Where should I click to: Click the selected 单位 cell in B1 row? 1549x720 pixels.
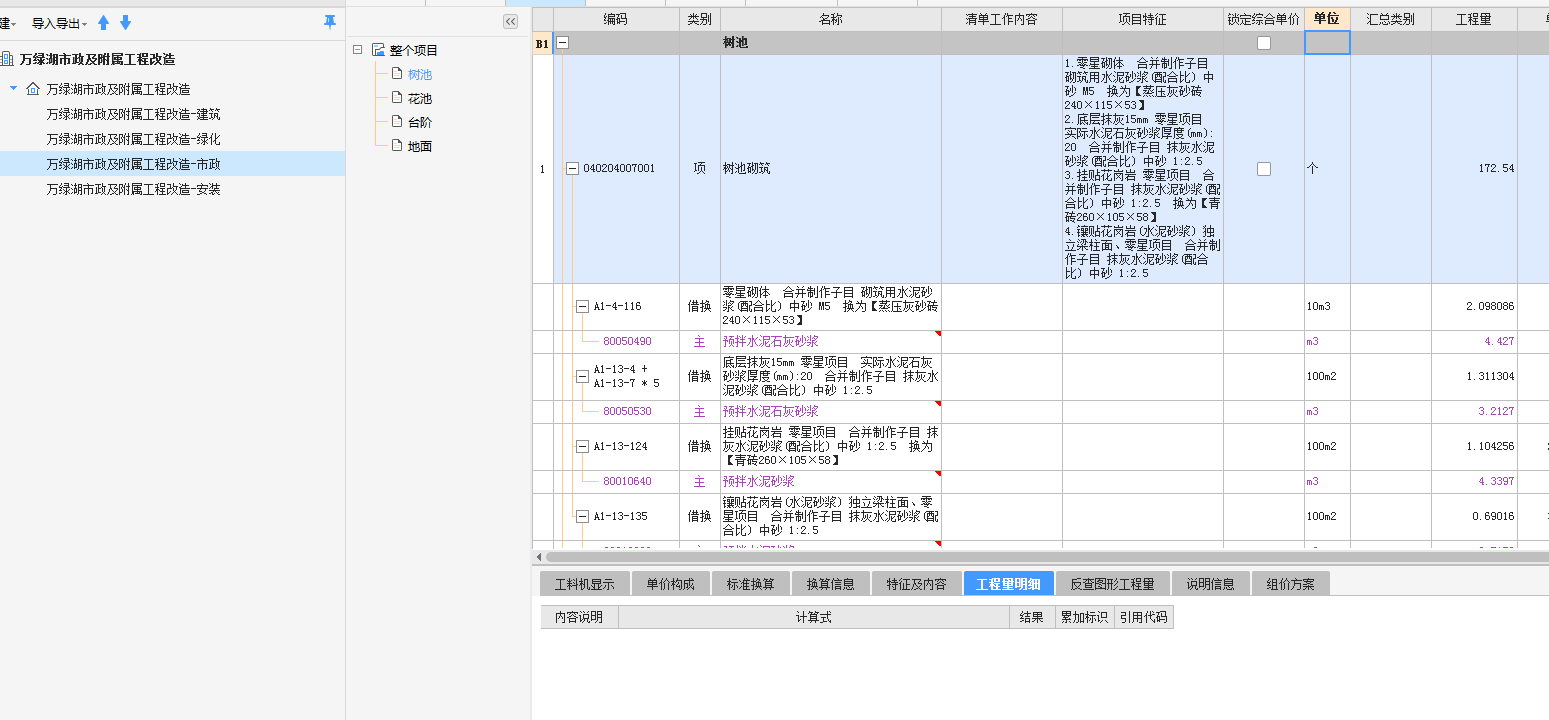(1327, 43)
